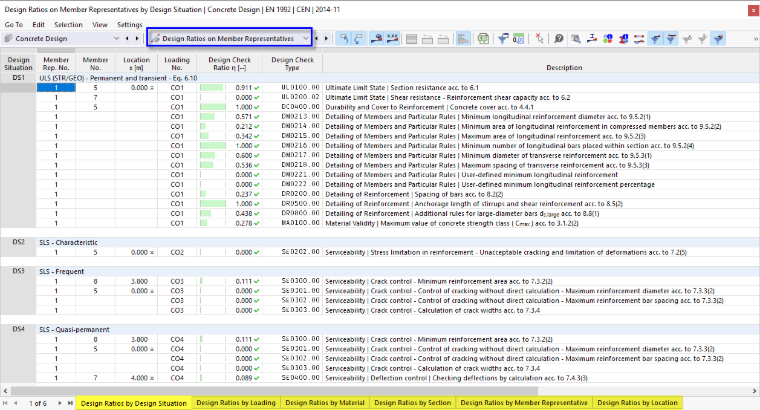Switch to Design Ratios by Member Representative tab
The height and width of the screenshot is (410, 760).
[x=524, y=403]
